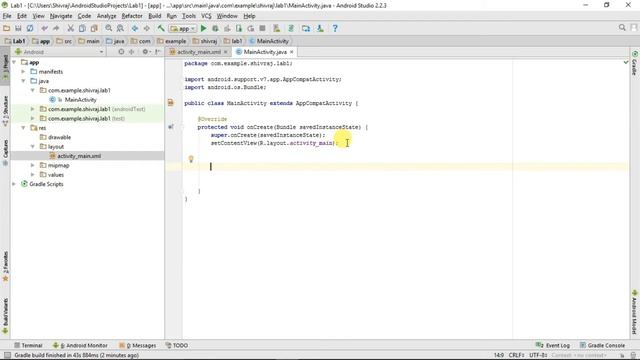Image resolution: width=640 pixels, height=360 pixels.
Task: Click the Redo arrow icon
Action: pyautogui.click(x=56, y=28)
